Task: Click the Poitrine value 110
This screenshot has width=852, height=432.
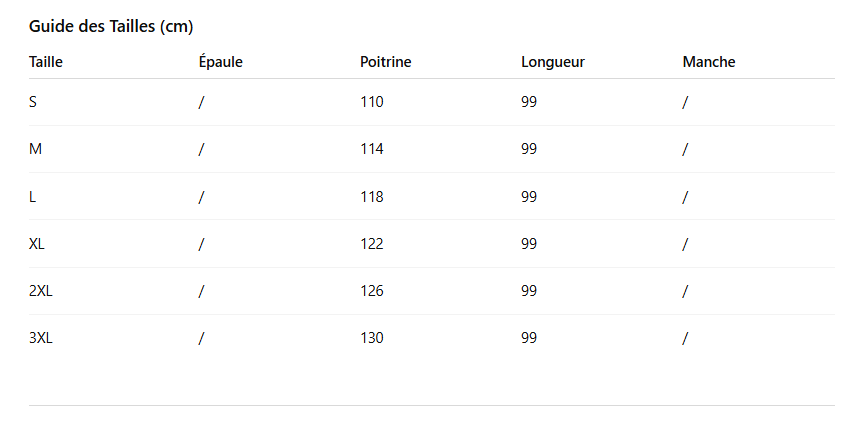Action: coord(372,102)
